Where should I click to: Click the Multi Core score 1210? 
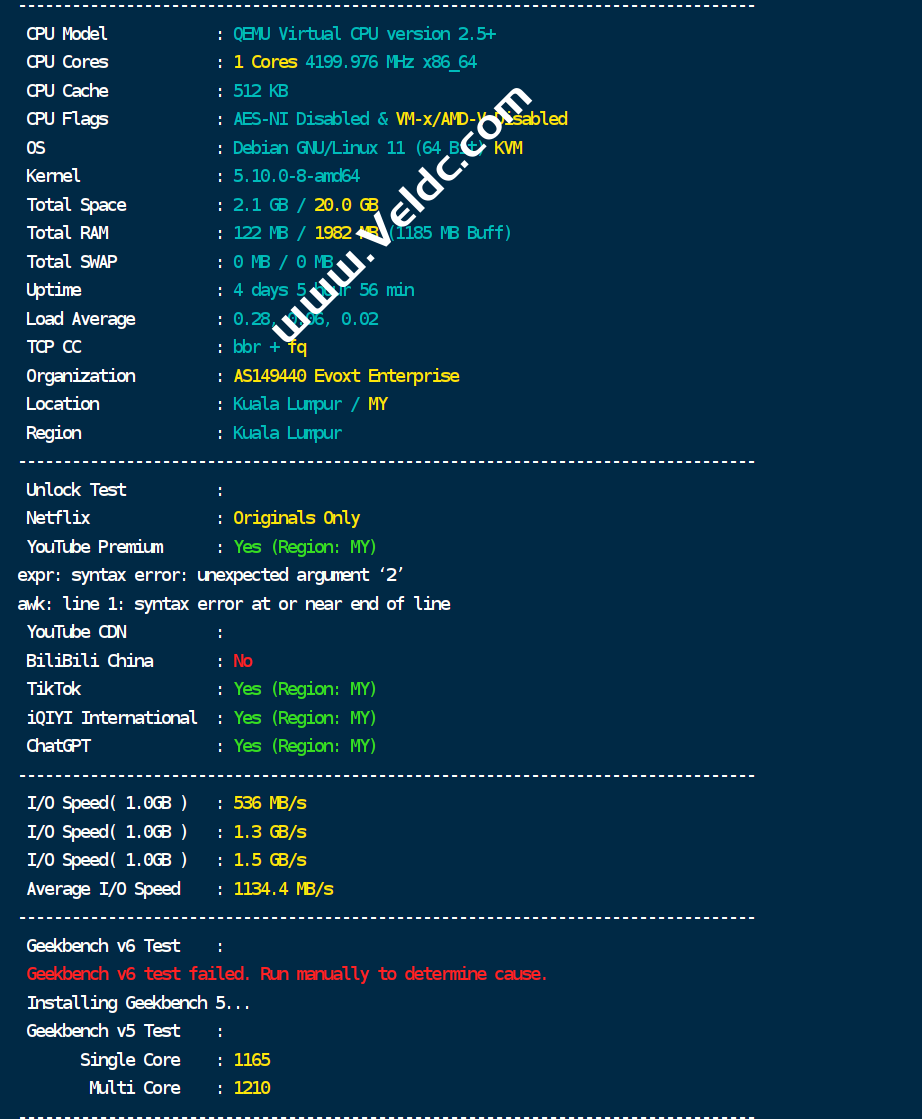[x=252, y=1088]
